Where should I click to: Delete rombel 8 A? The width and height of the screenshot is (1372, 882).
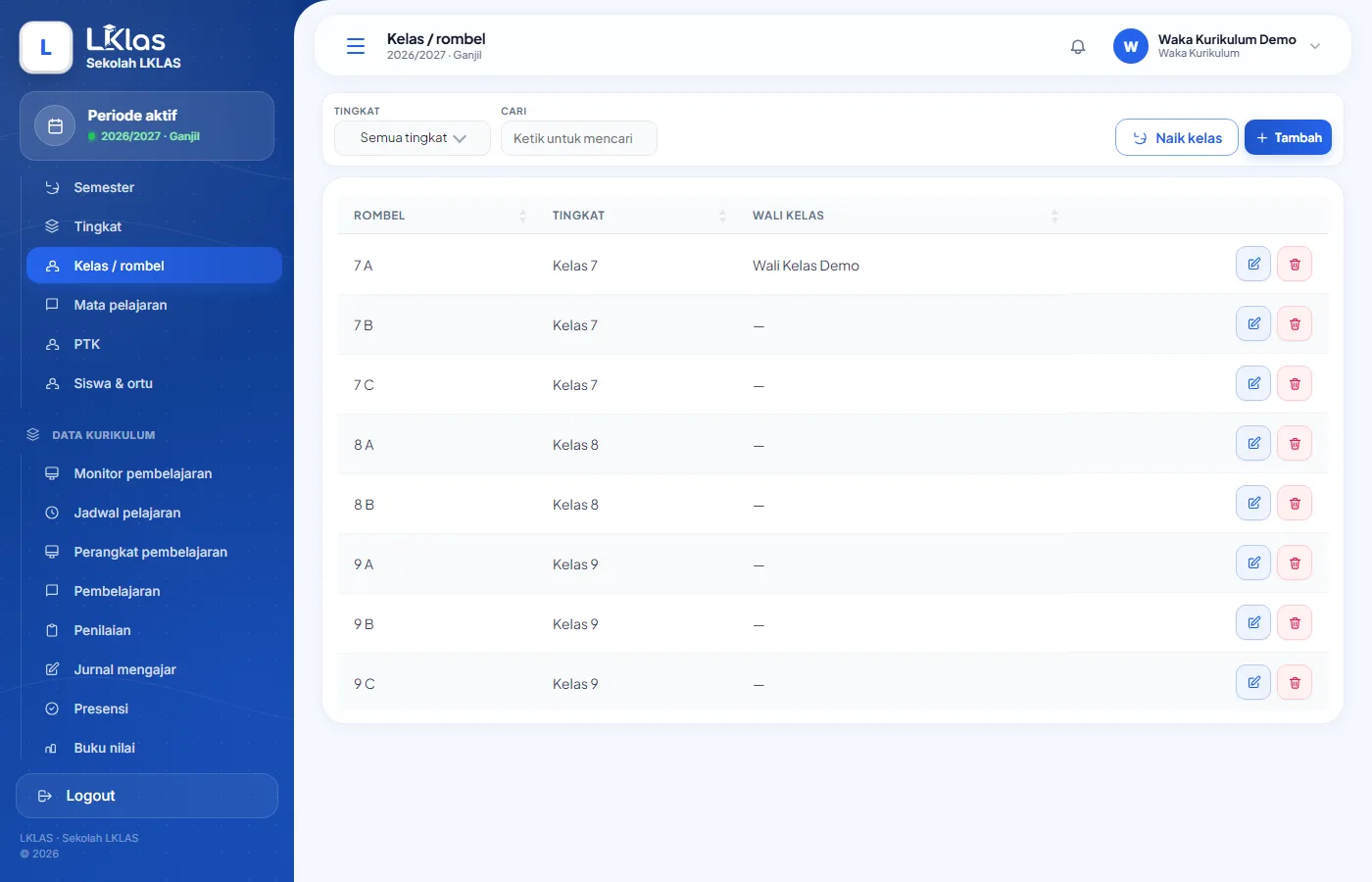point(1295,443)
